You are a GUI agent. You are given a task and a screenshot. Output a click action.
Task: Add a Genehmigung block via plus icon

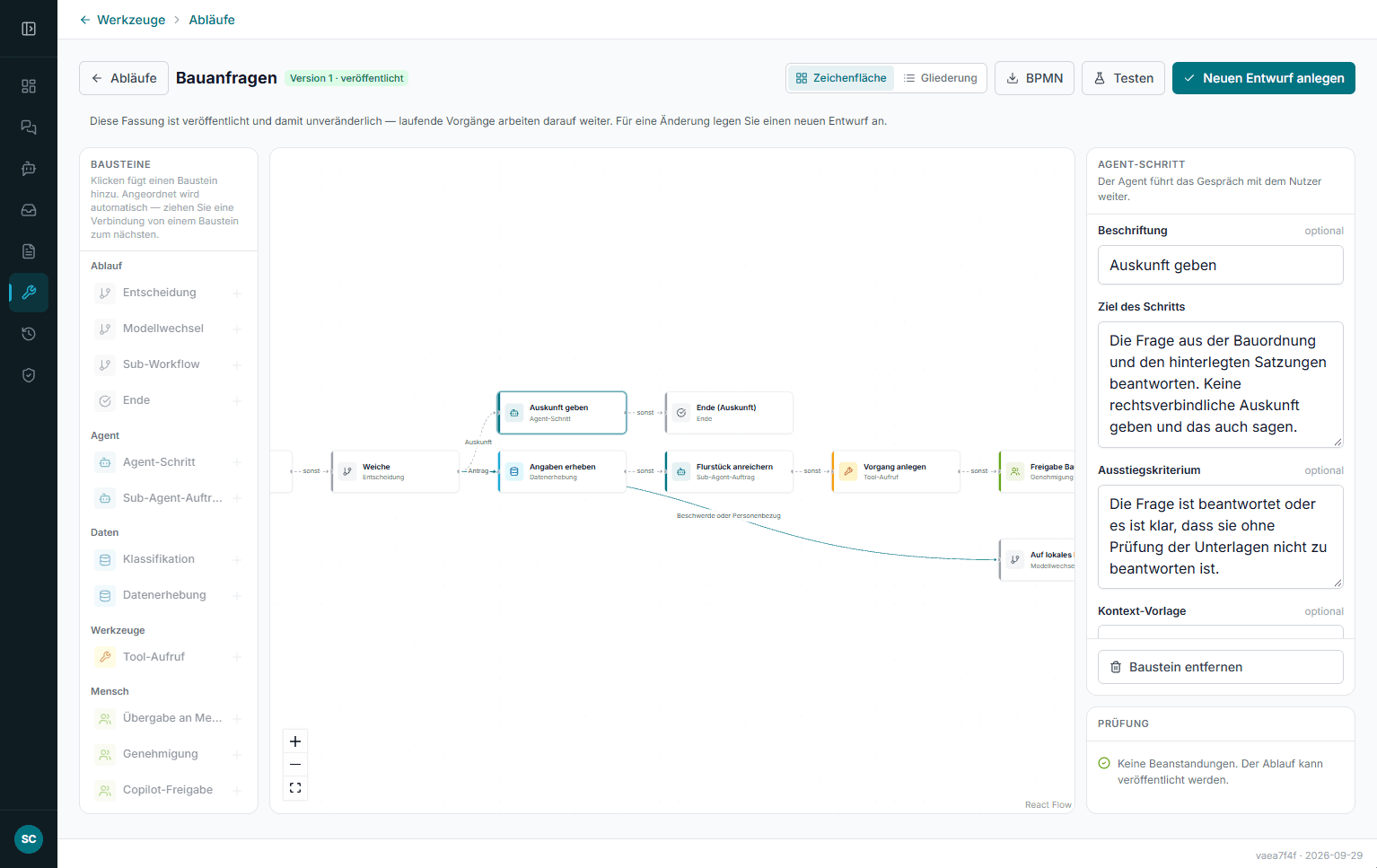[237, 754]
